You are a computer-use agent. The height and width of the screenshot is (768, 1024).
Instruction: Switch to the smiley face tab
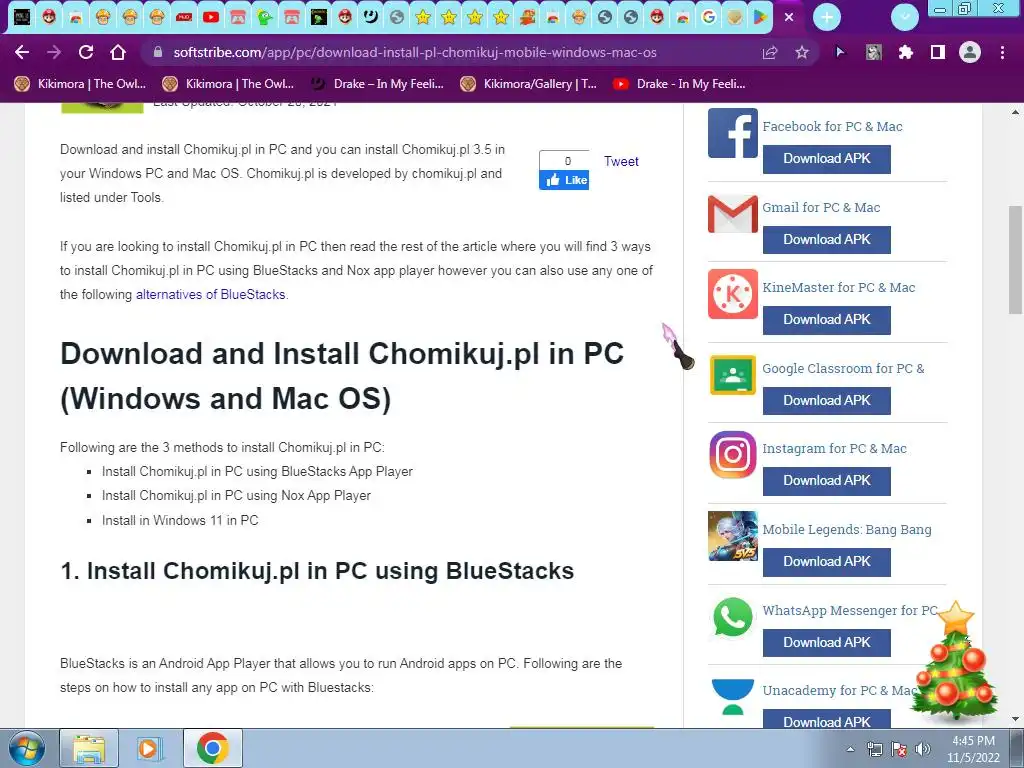tap(370, 17)
